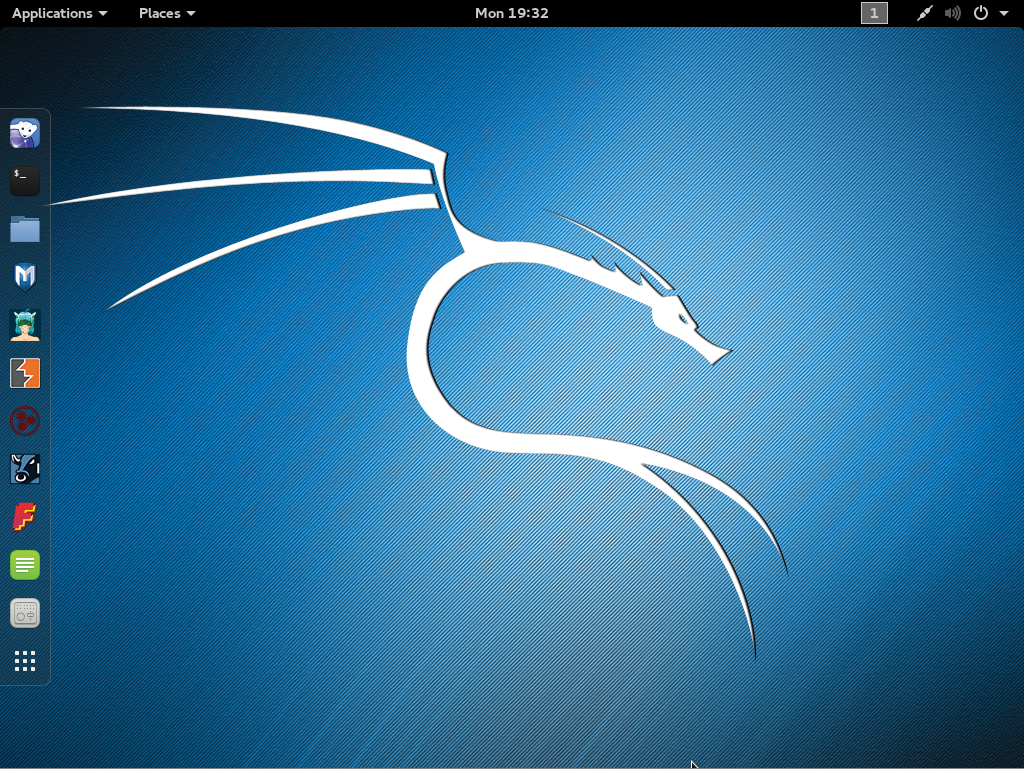
Task: Open the Files folder icon in dock
Action: click(x=25, y=229)
